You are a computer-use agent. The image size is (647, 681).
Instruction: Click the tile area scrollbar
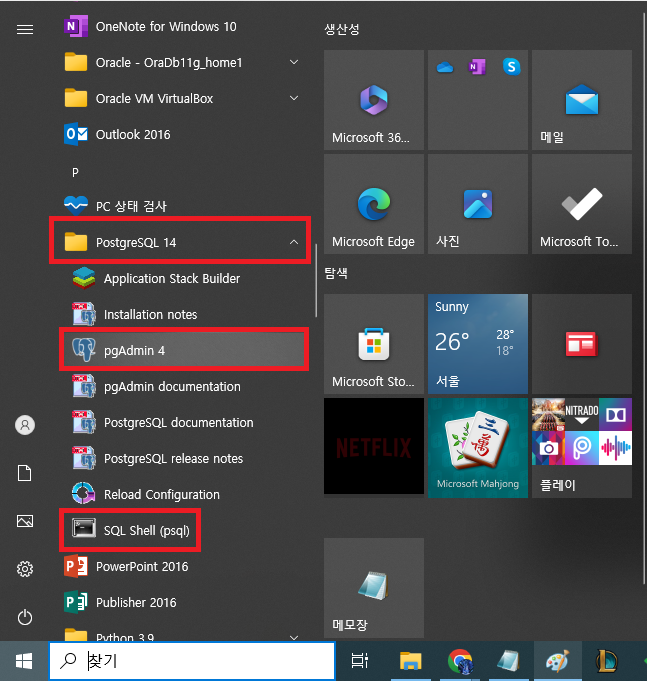click(644, 299)
